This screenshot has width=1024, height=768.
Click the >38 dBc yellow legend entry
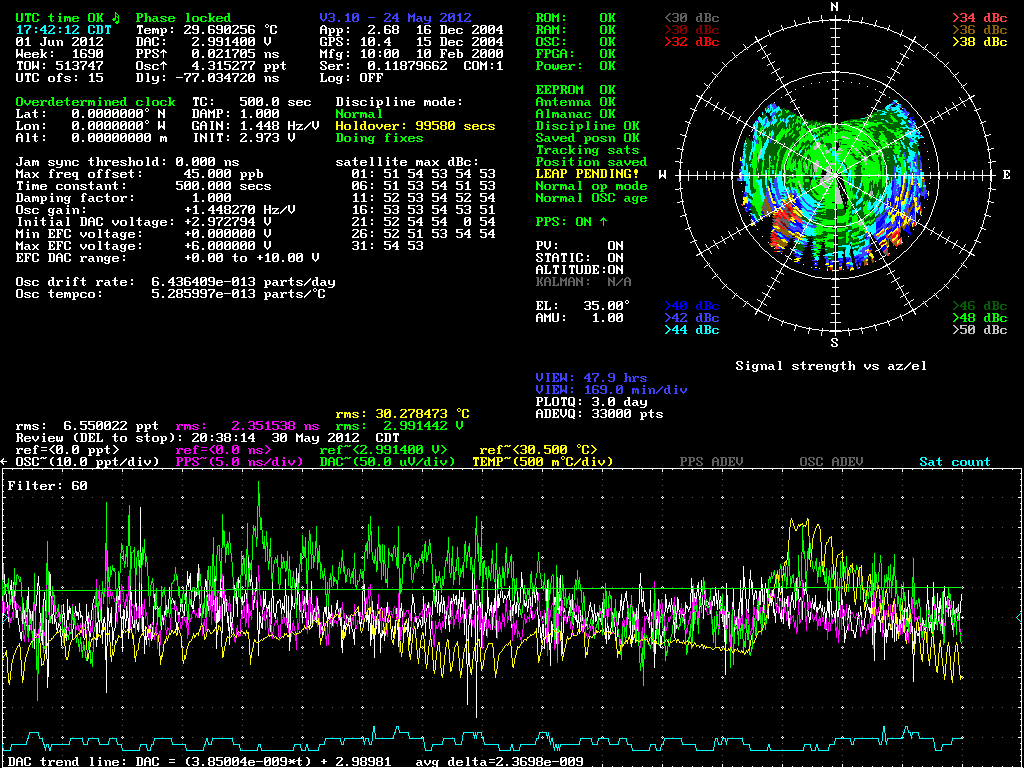[979, 42]
